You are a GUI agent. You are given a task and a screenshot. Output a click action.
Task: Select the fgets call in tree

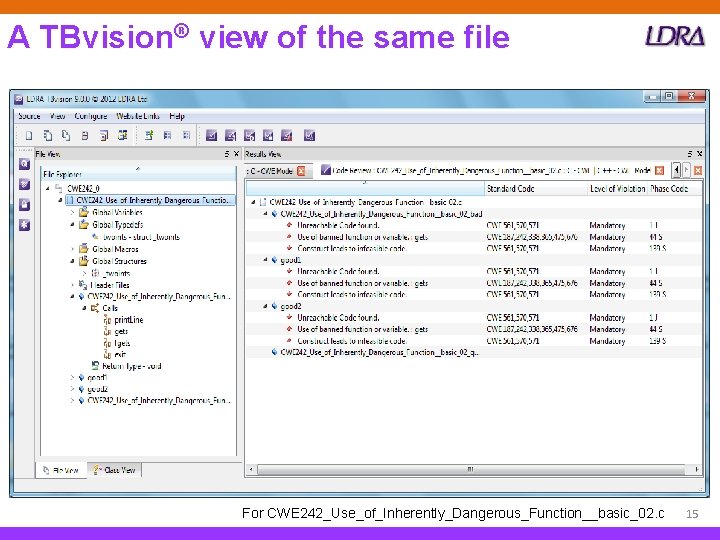click(122, 343)
